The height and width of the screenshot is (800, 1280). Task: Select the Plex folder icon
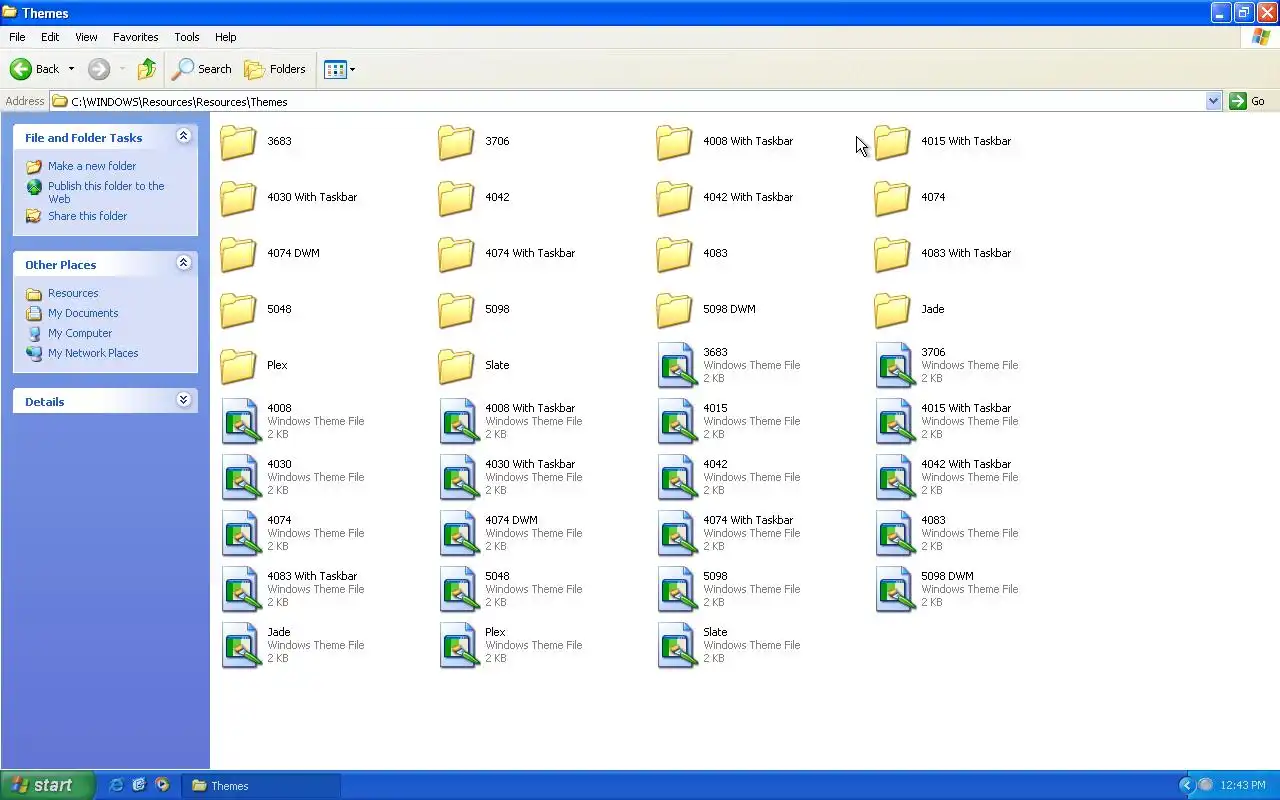(x=238, y=366)
